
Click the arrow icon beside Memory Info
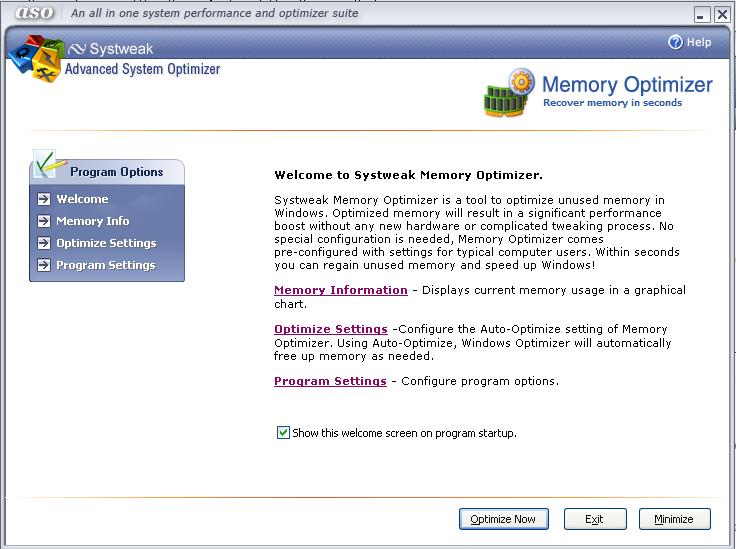tap(44, 221)
